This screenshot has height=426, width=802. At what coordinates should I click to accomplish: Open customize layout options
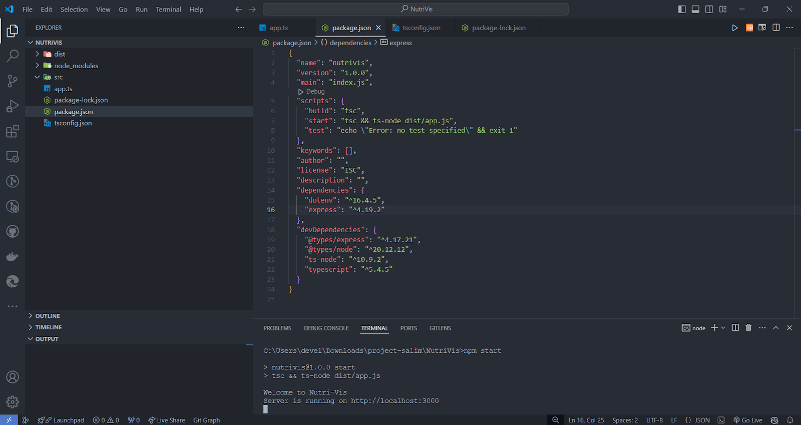[723, 9]
